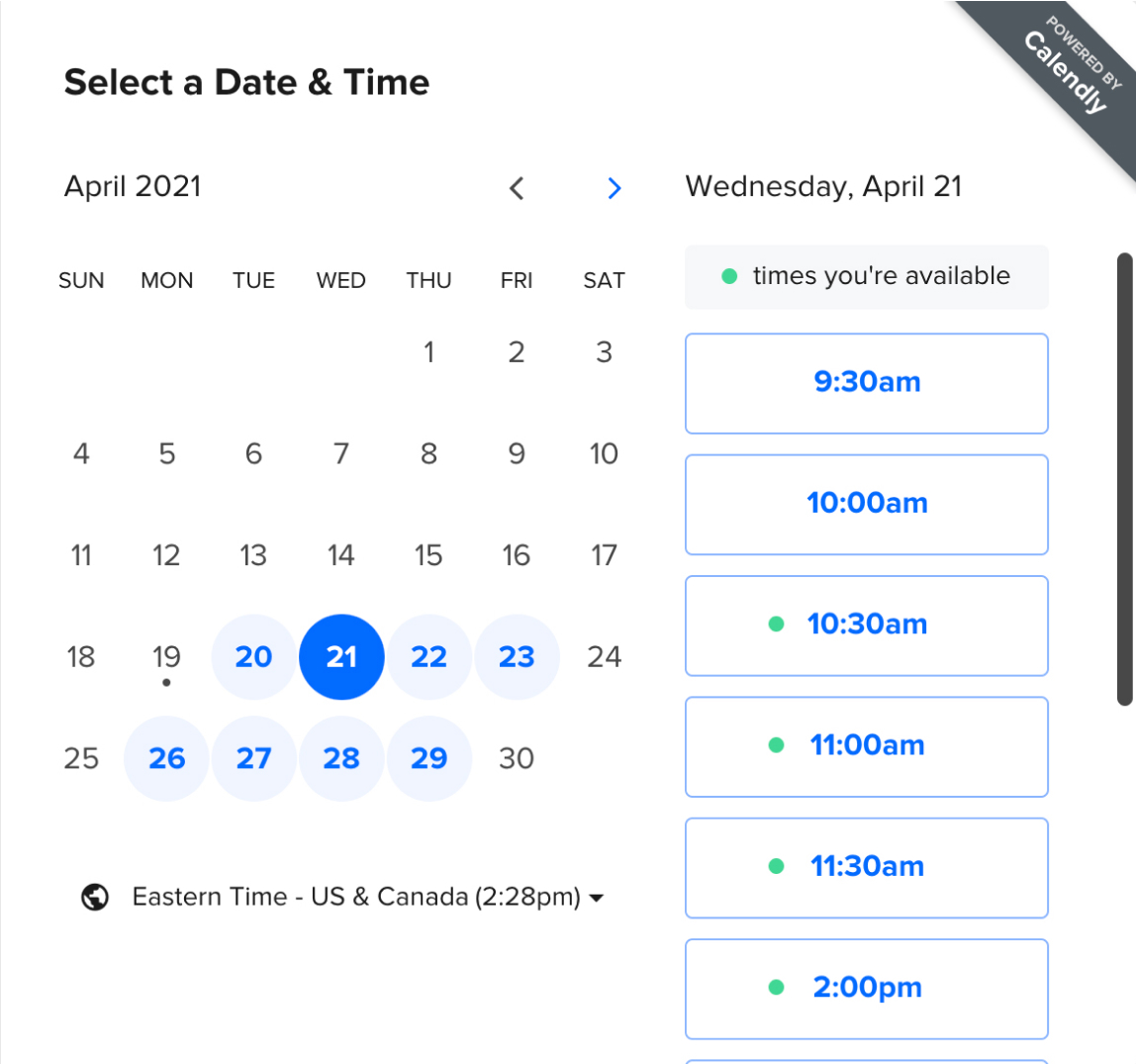
Task: Click the times you're available legend
Action: click(867, 277)
